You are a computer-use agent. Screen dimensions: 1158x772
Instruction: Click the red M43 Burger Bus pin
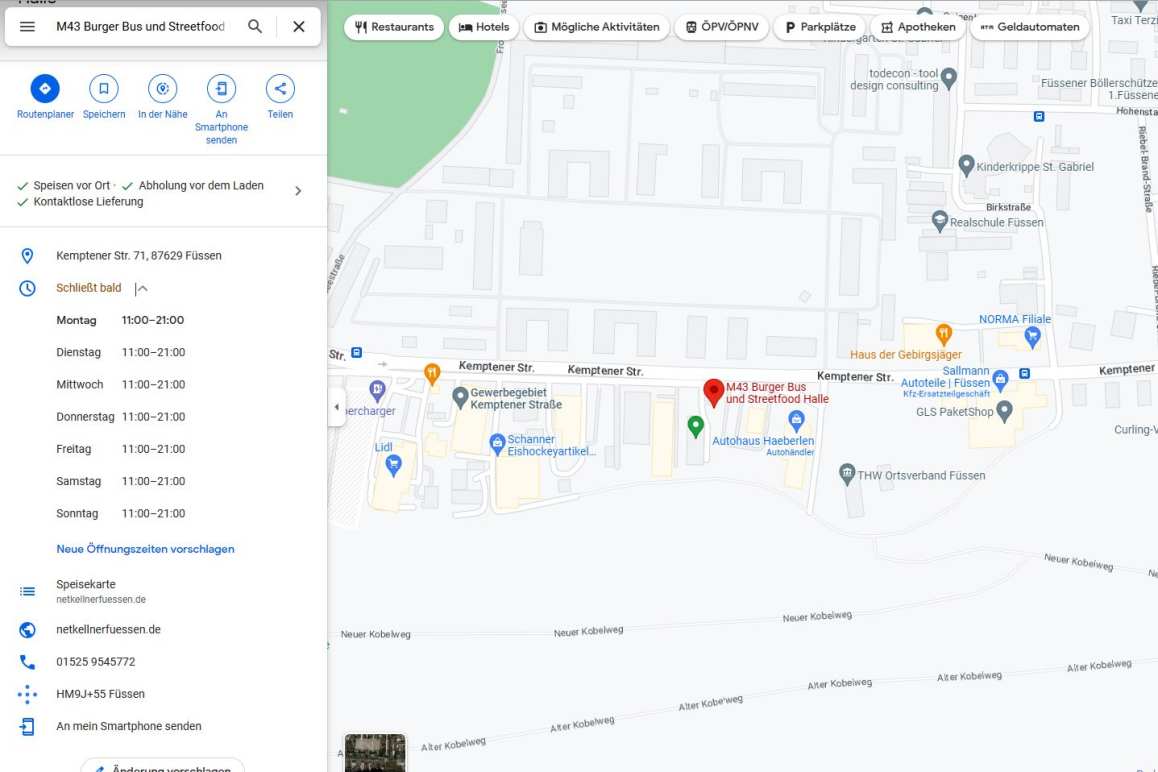(713, 392)
